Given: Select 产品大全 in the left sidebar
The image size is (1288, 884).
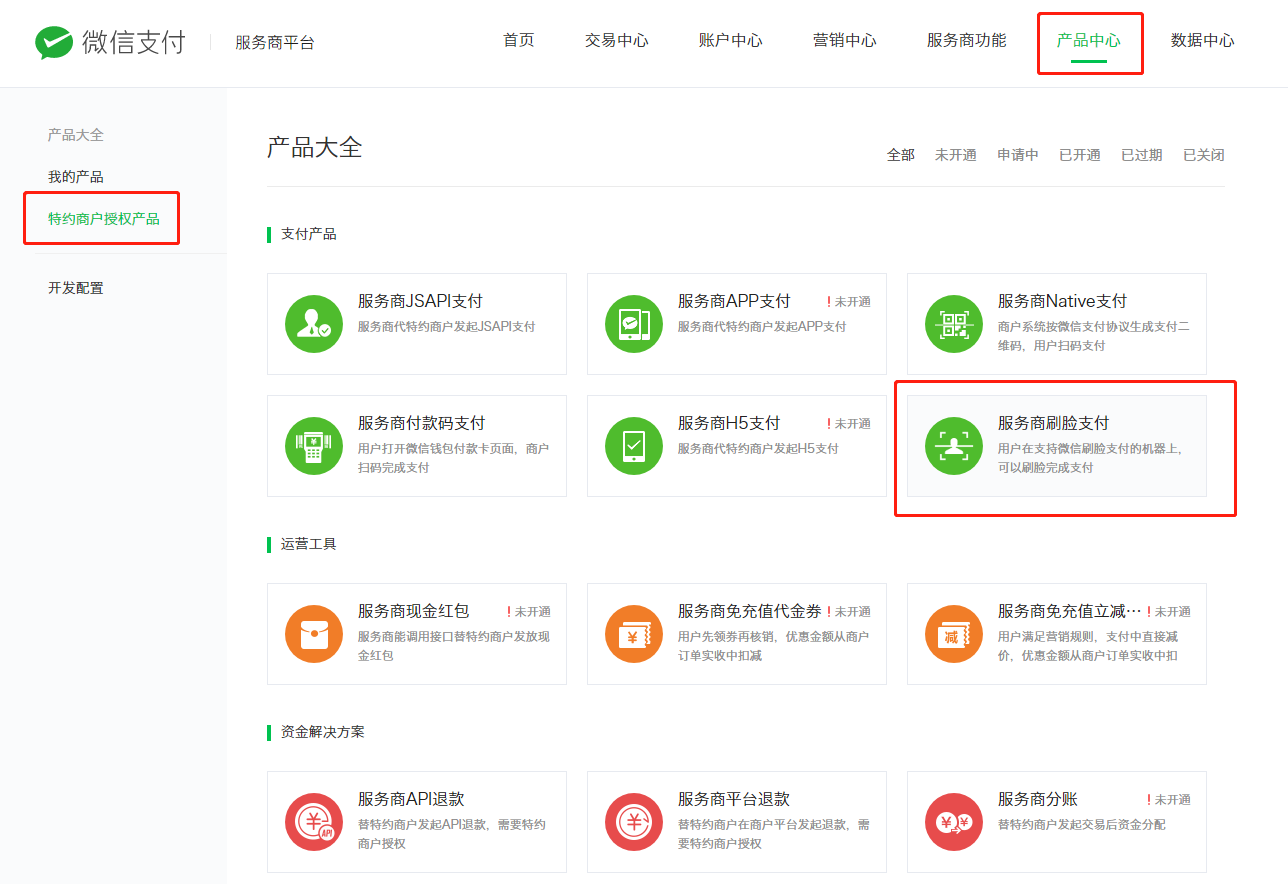Looking at the screenshot, I should [76, 135].
